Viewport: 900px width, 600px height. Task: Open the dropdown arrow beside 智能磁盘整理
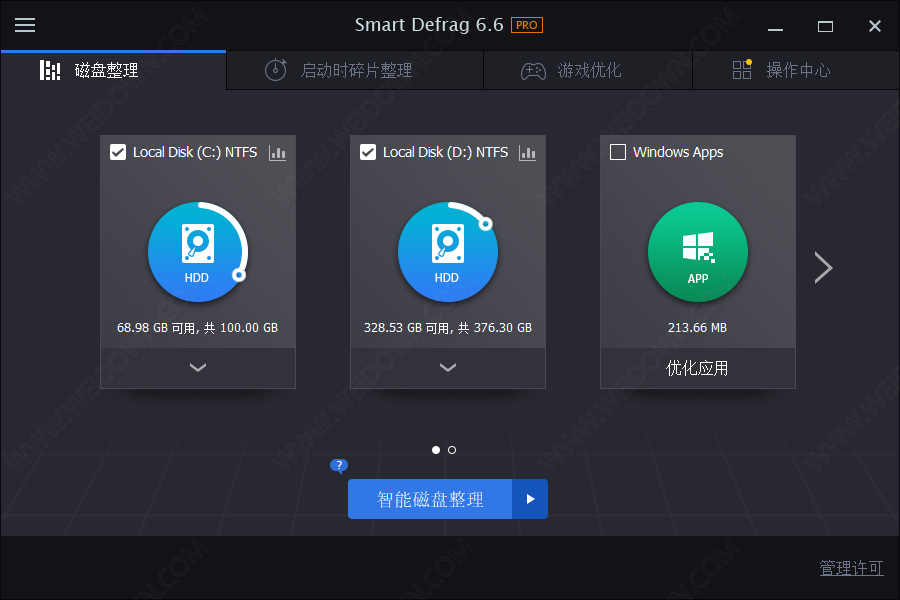[x=530, y=499]
